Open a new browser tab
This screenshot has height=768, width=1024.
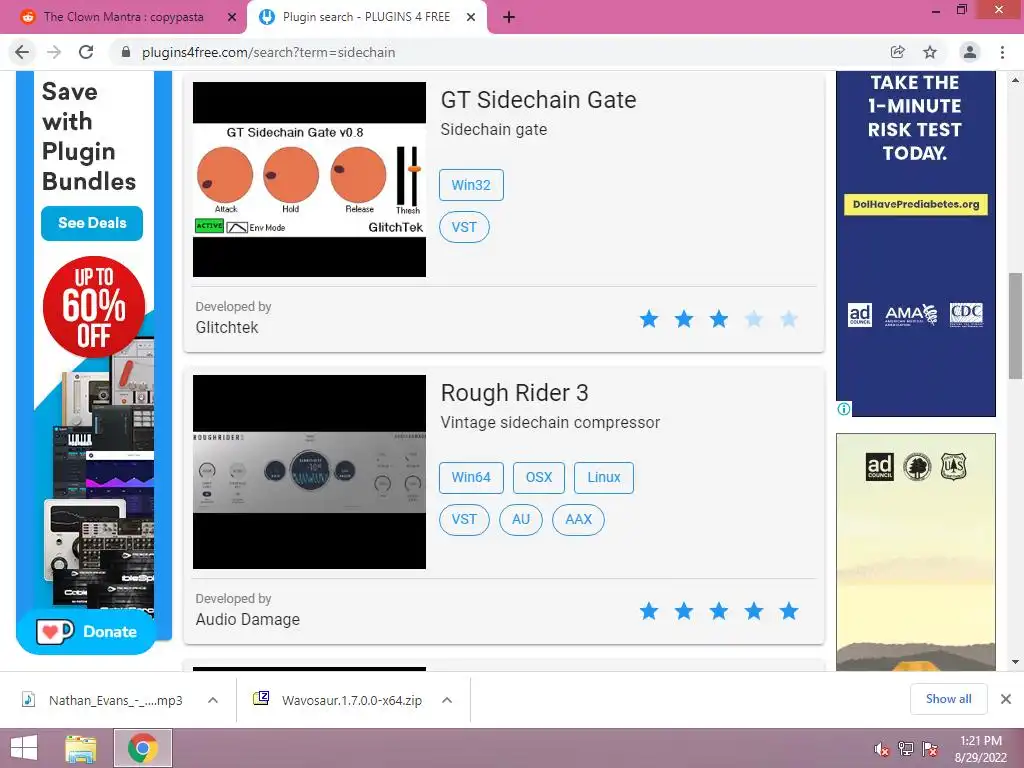click(x=509, y=17)
